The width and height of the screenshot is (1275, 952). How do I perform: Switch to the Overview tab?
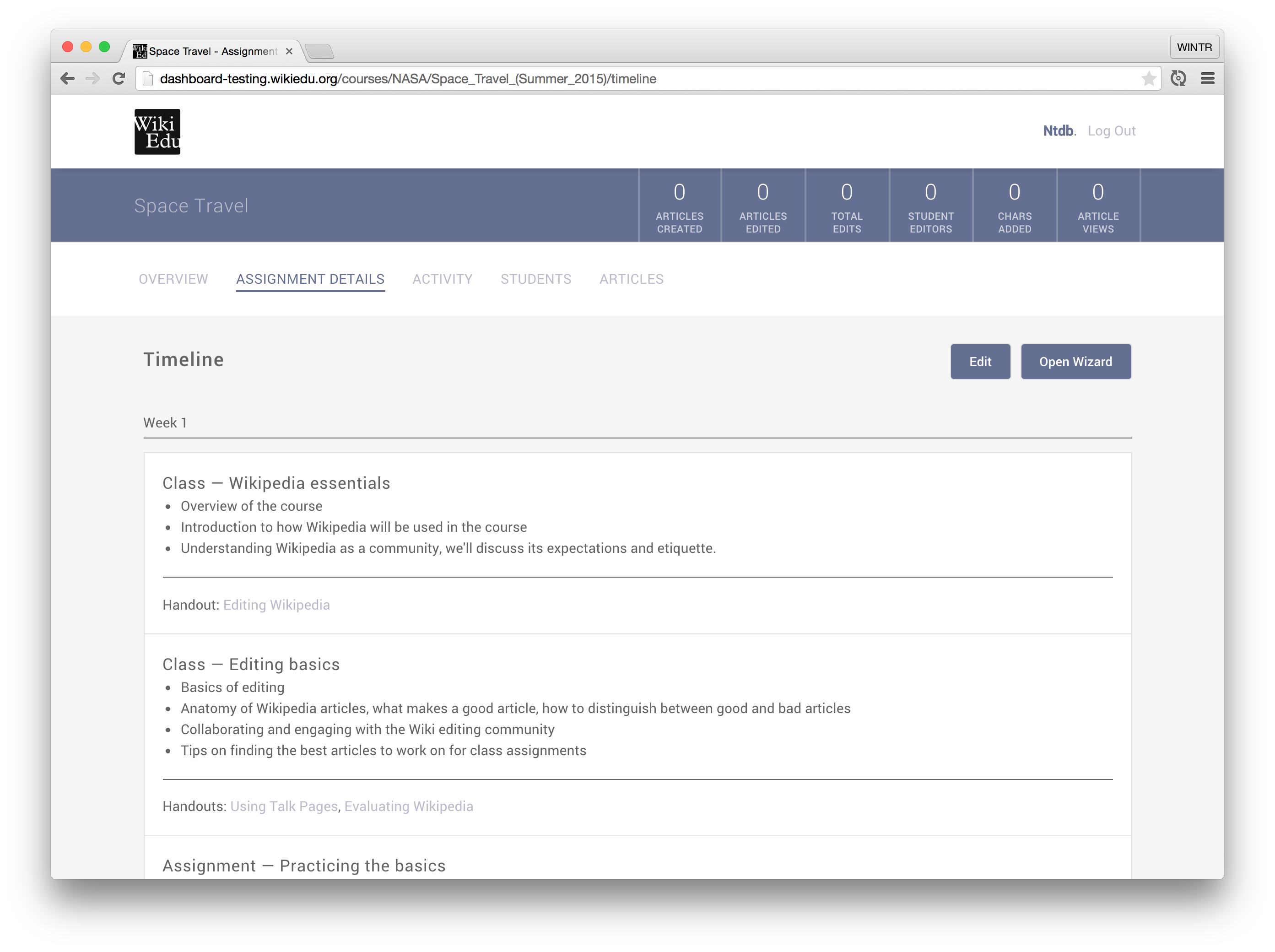(173, 279)
